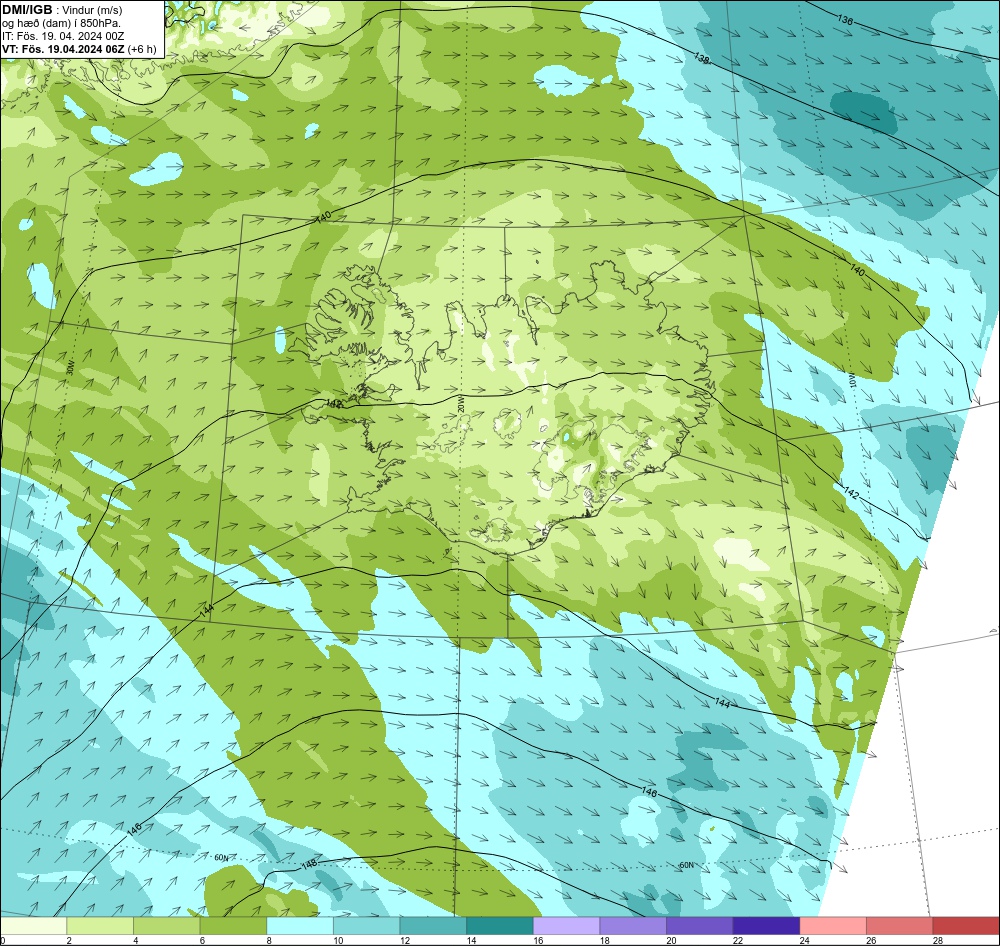1000x946 pixels.
Task: Click the '140' contour label northwest of Iceland
Action: (324, 218)
